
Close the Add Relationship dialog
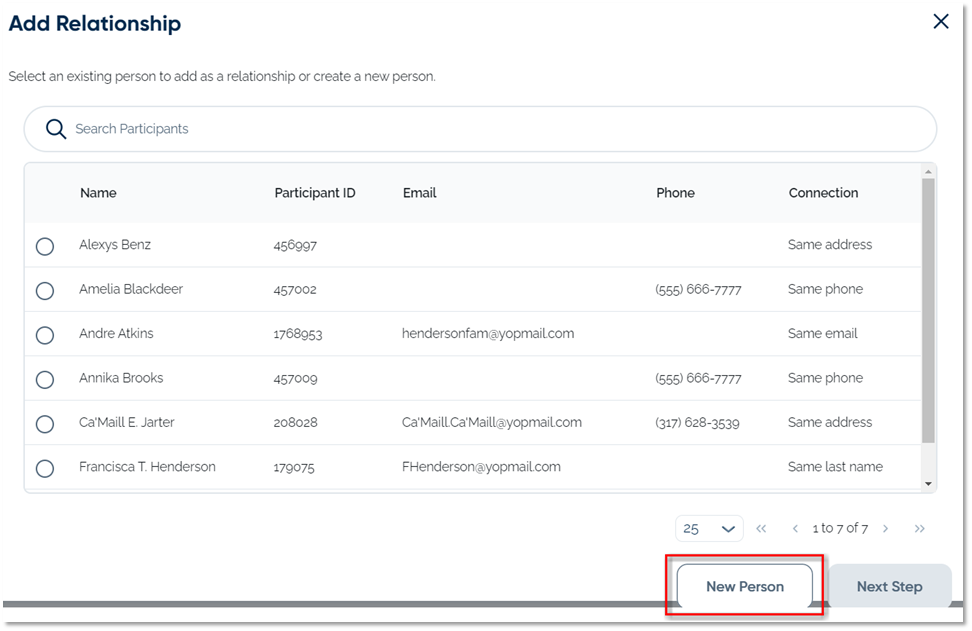tap(940, 22)
